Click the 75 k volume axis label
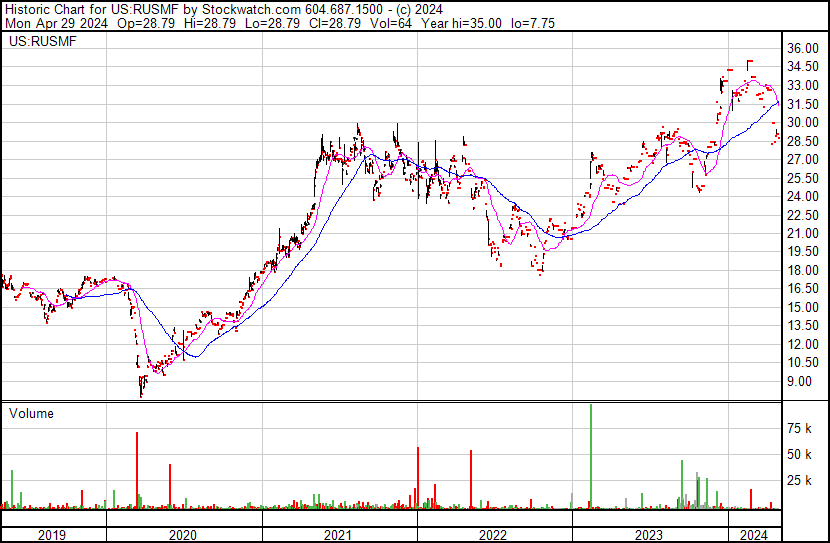This screenshot has height=543, width=830. click(x=799, y=428)
